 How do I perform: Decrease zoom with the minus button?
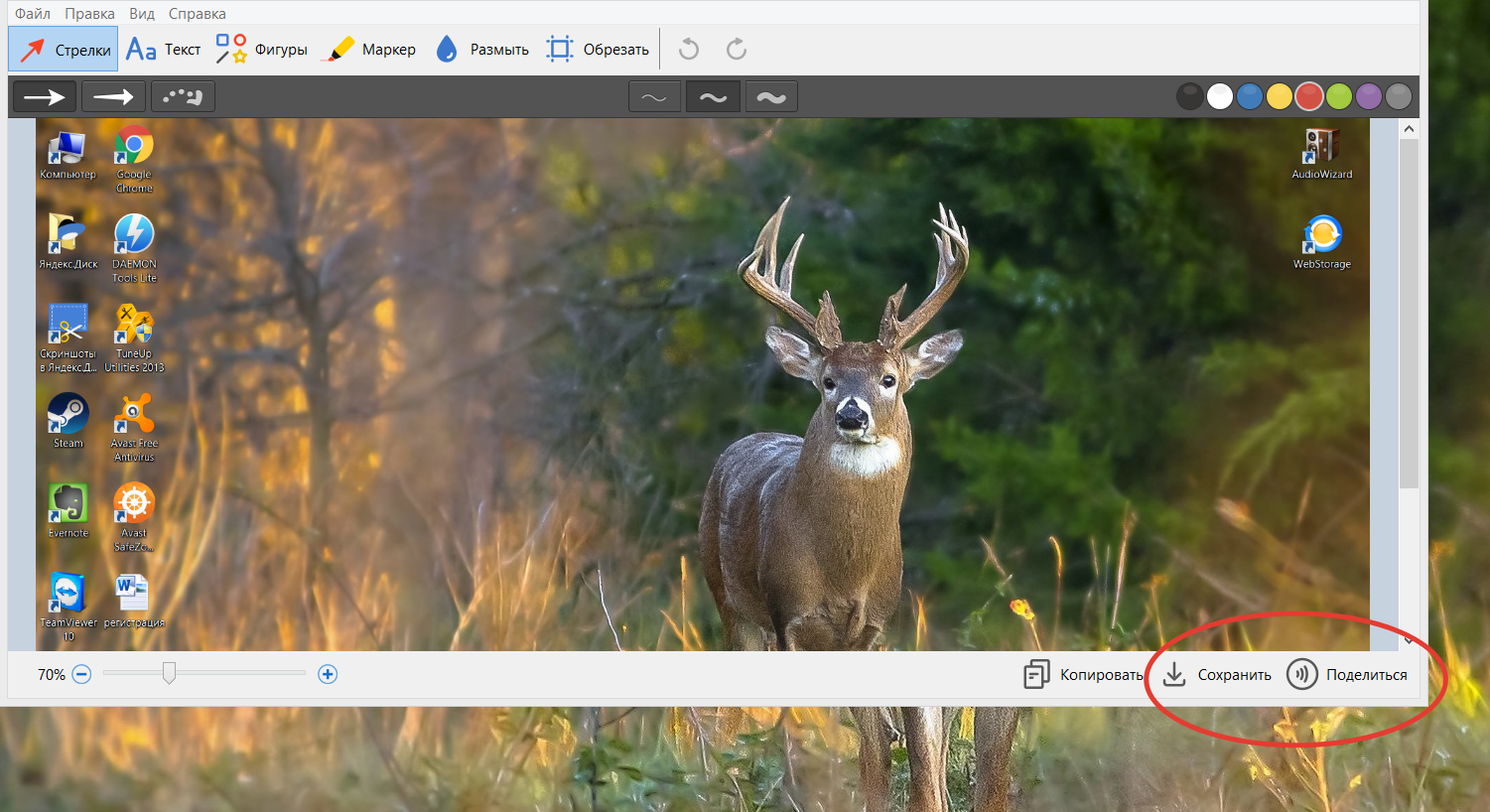click(x=82, y=675)
